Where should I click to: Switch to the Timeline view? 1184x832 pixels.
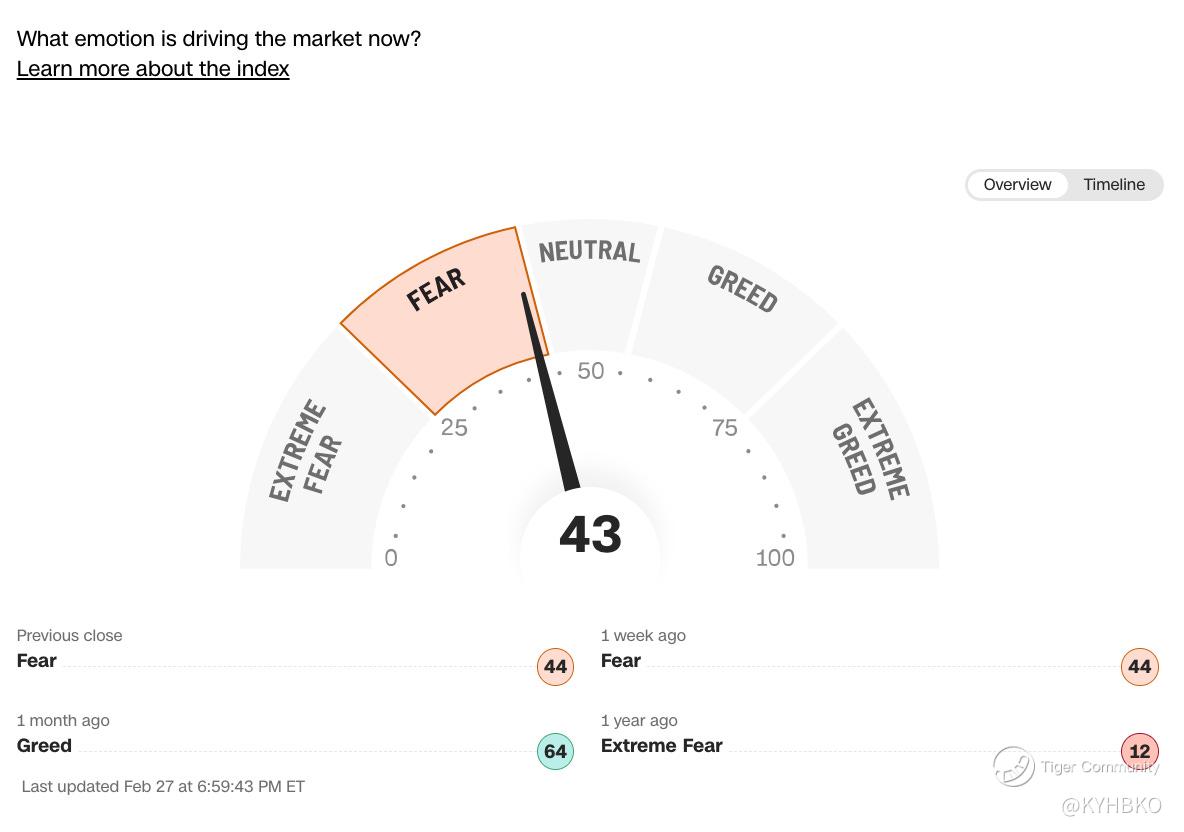(1114, 185)
